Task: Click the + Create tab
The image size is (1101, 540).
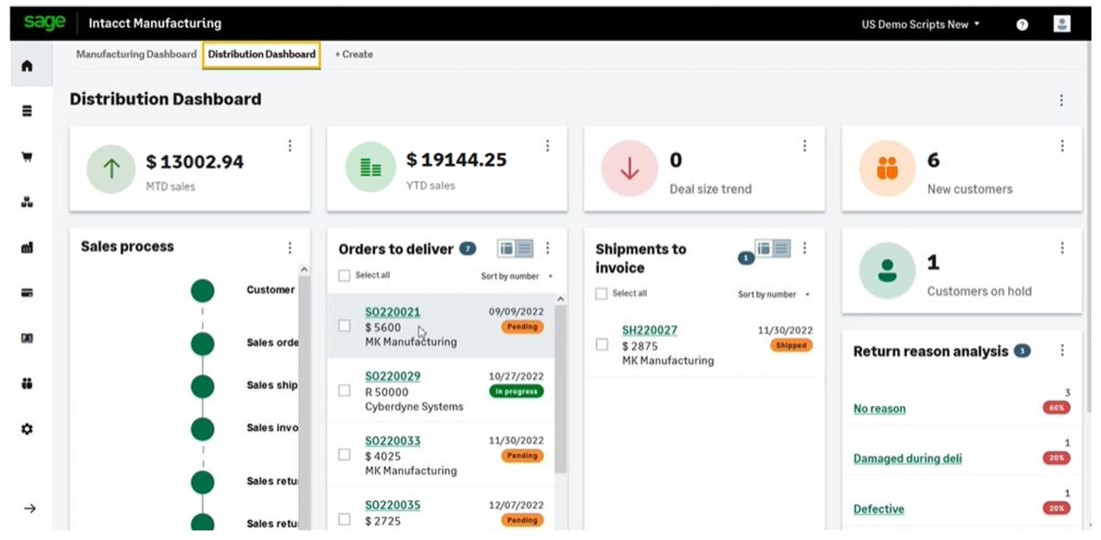Action: [x=354, y=54]
